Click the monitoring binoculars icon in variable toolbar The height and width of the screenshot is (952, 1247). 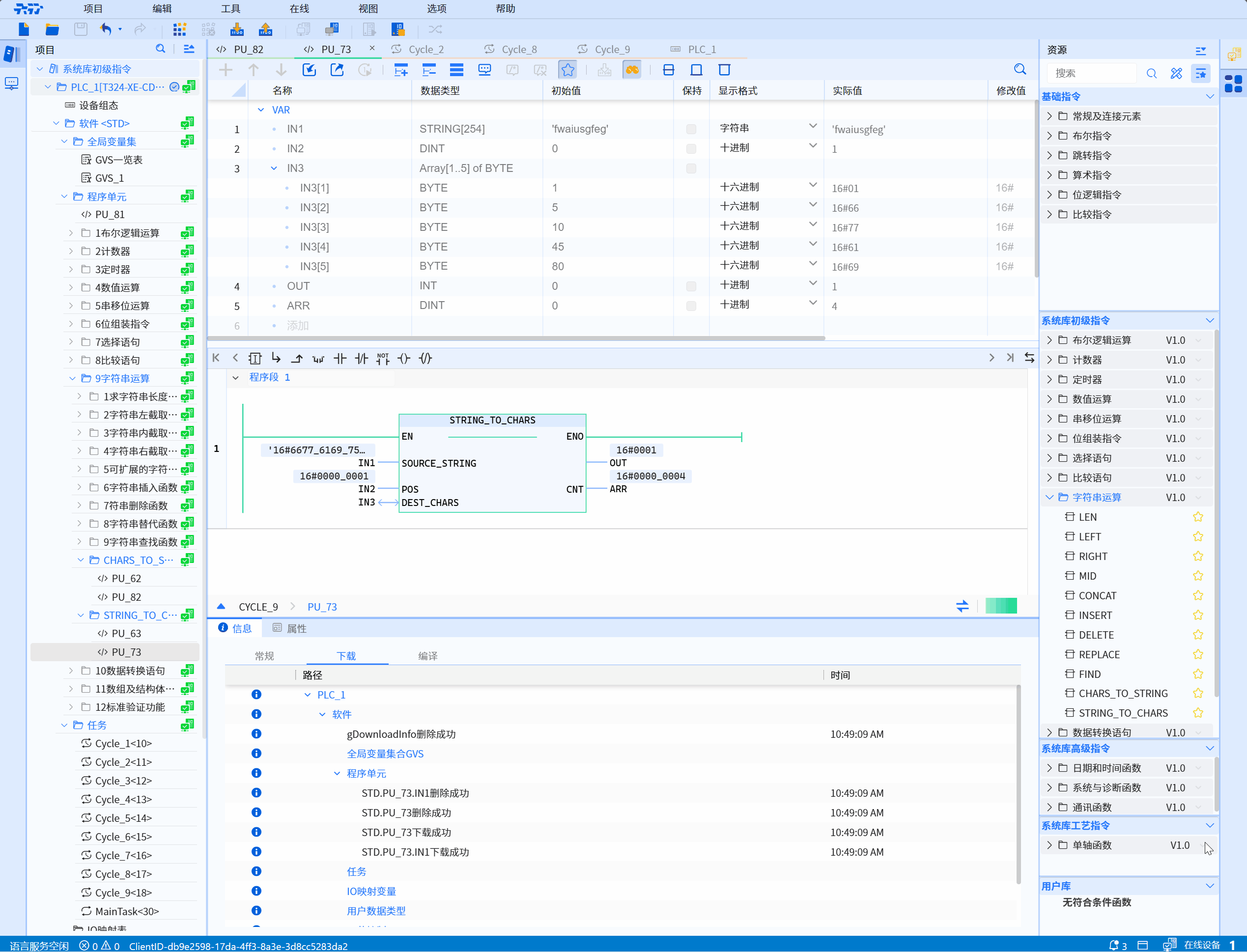(631, 70)
